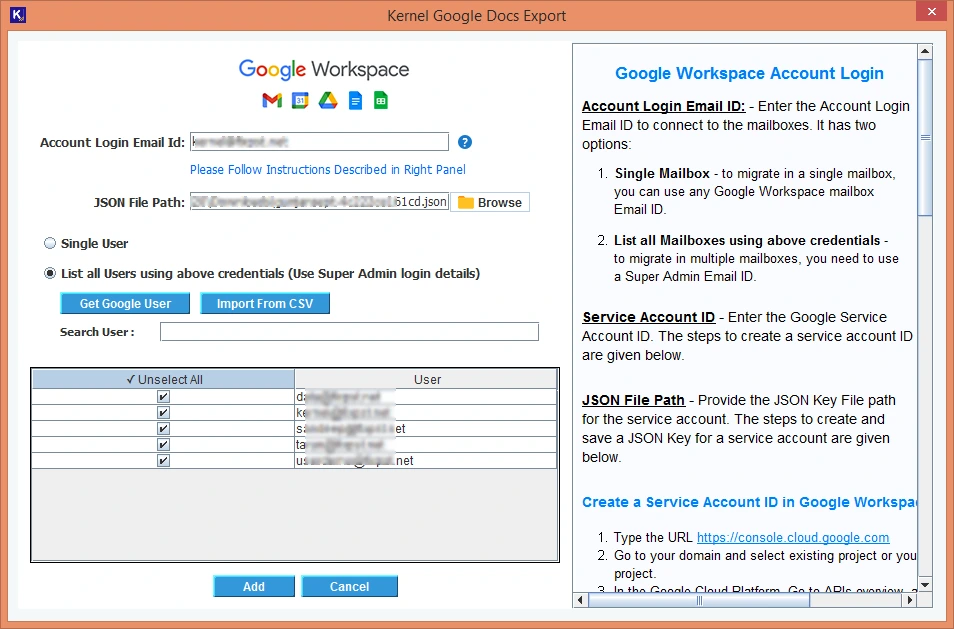
Task: Click the user email cell ending 'et' in 'sa' row
Action: pyautogui.click(x=425, y=428)
